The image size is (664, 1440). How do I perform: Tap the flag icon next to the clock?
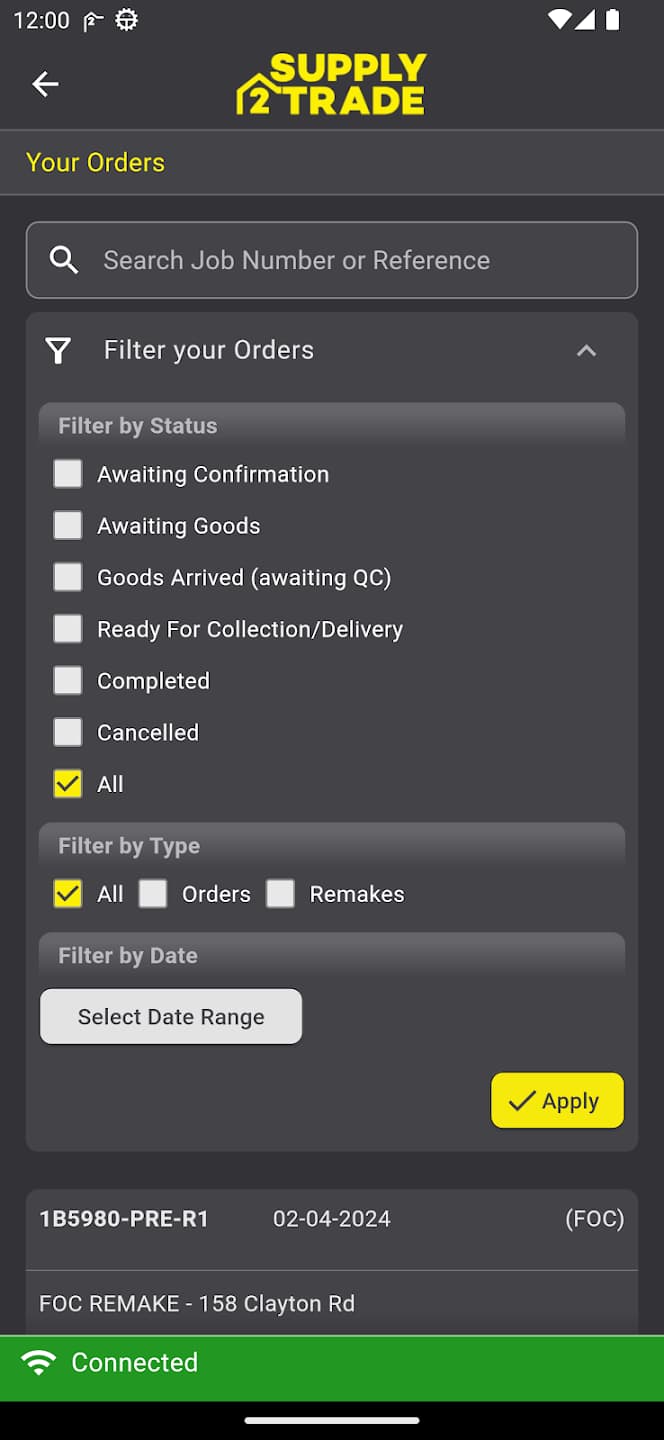[91, 19]
